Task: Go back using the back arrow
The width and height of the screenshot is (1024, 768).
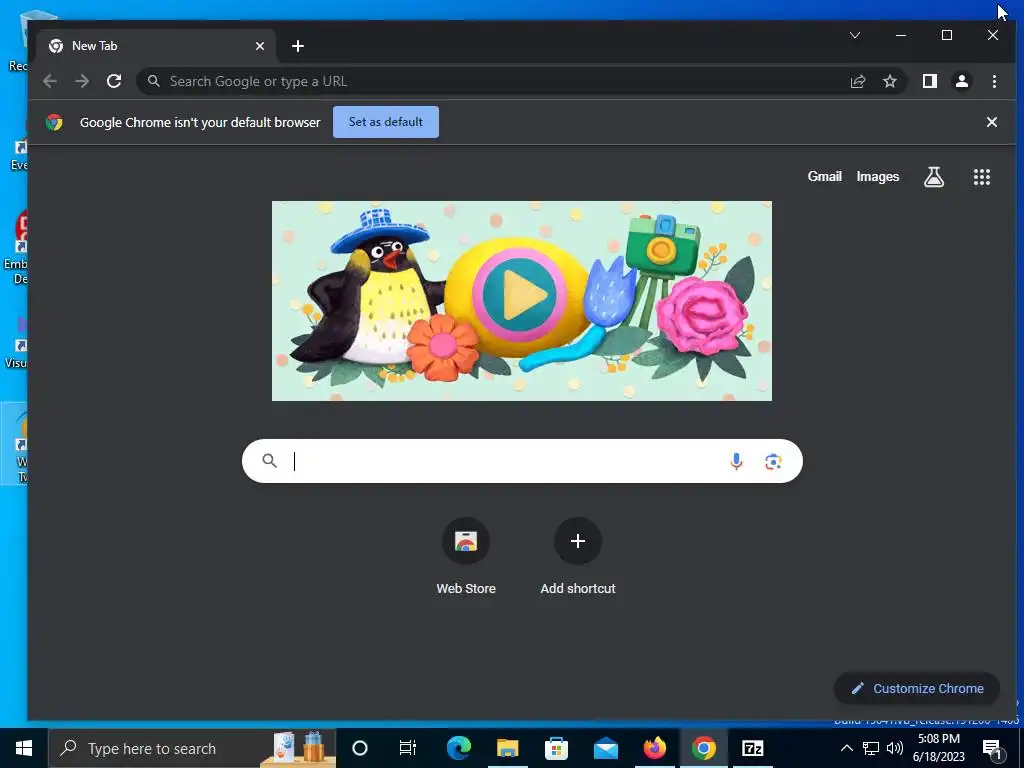Action: 50,81
